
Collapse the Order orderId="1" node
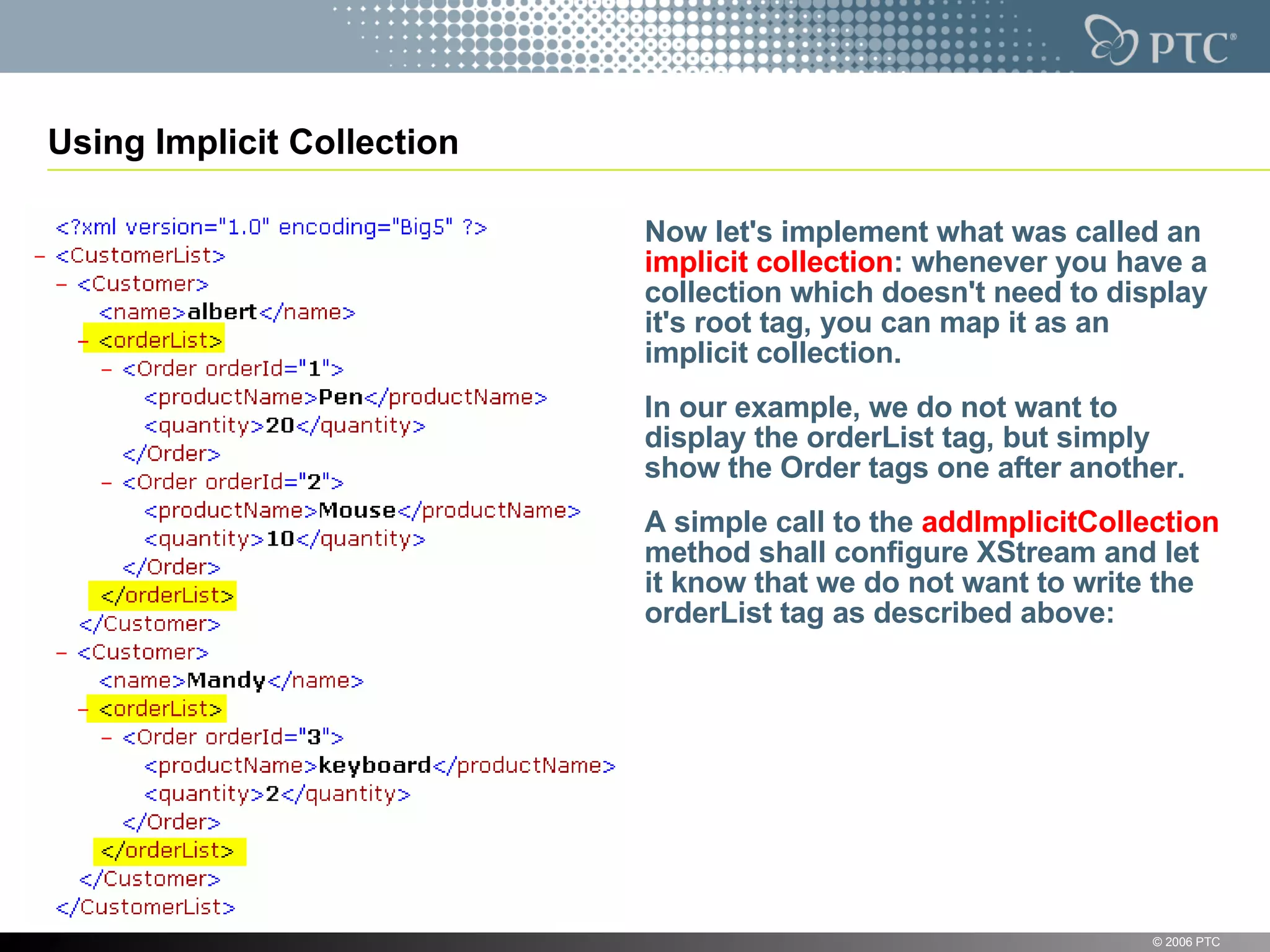107,369
